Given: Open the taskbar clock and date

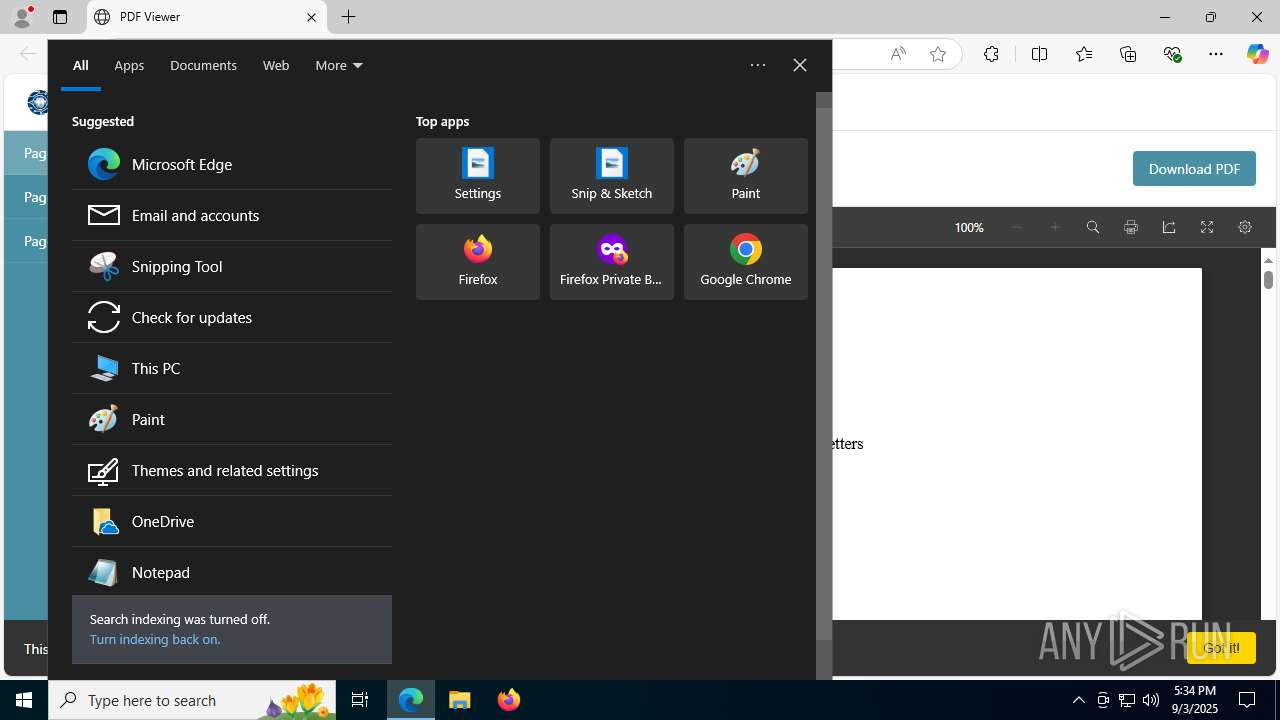Looking at the screenshot, I should click(1195, 700).
